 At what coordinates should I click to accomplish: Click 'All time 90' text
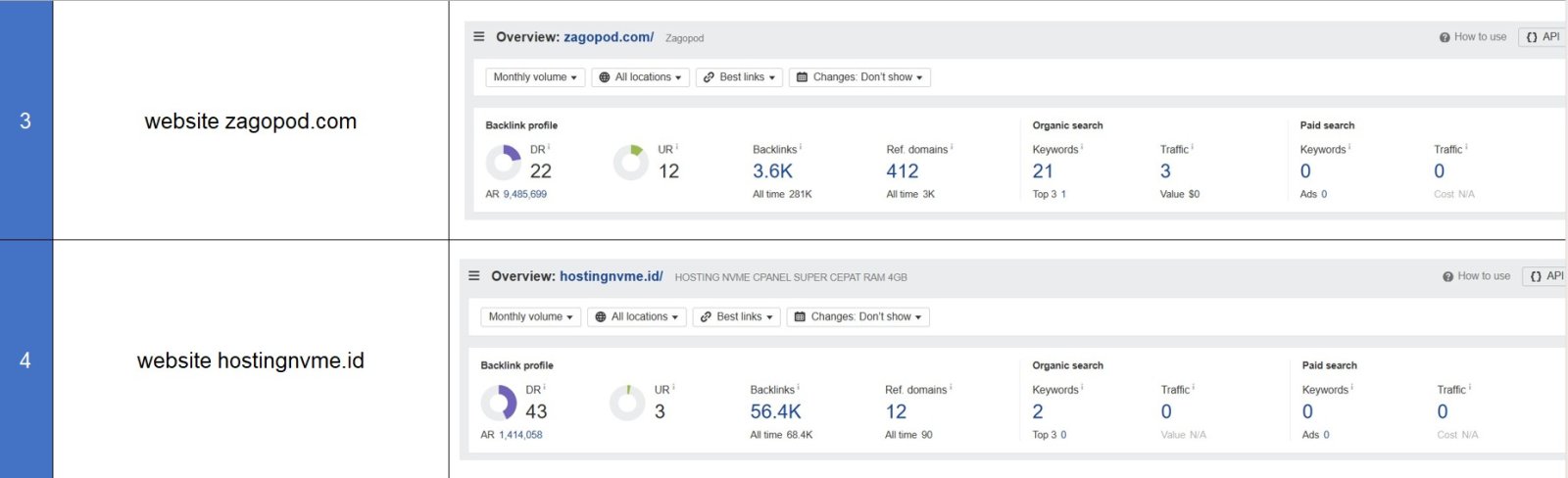pyautogui.click(x=908, y=435)
